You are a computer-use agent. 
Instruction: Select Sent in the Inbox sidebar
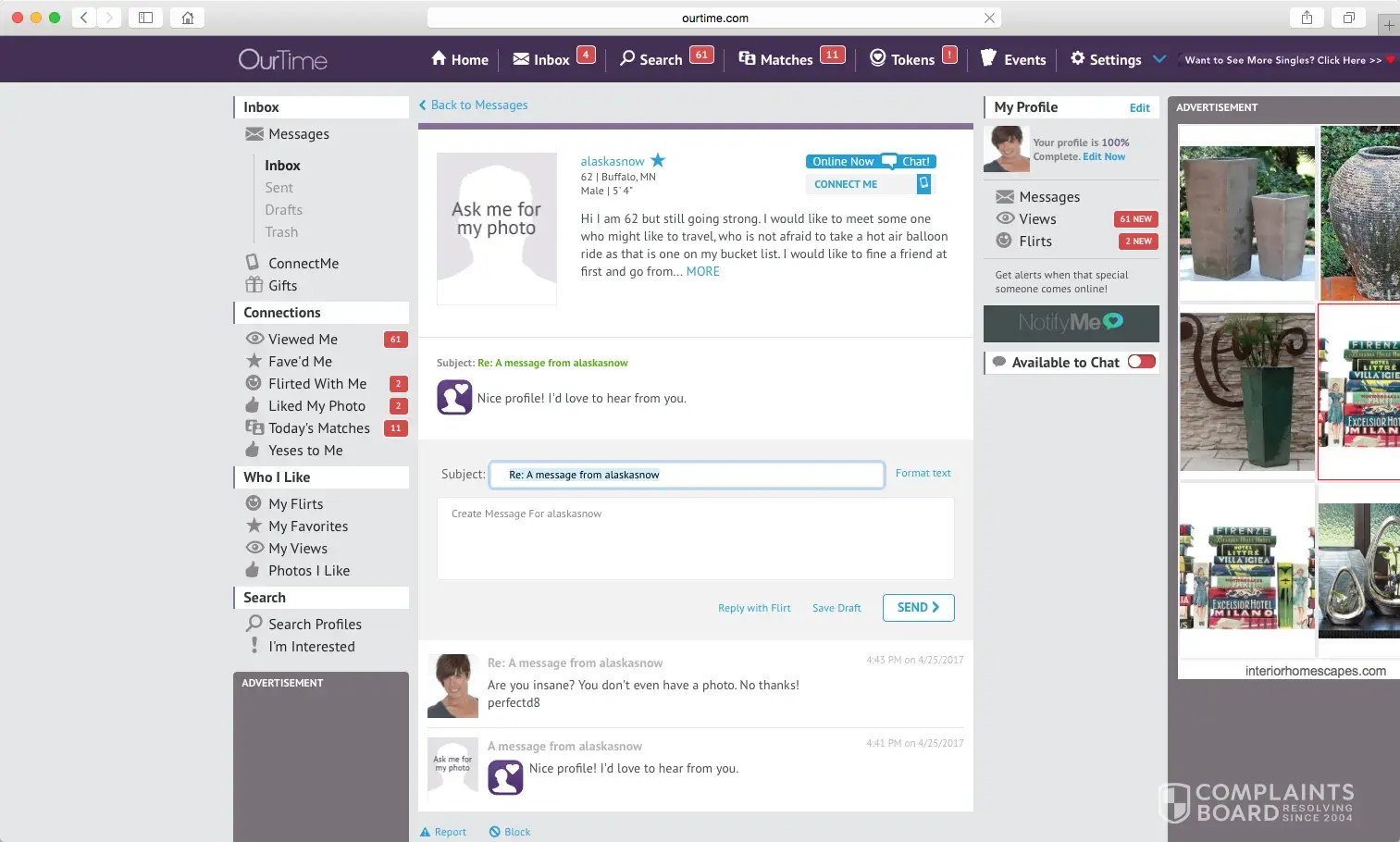(279, 188)
